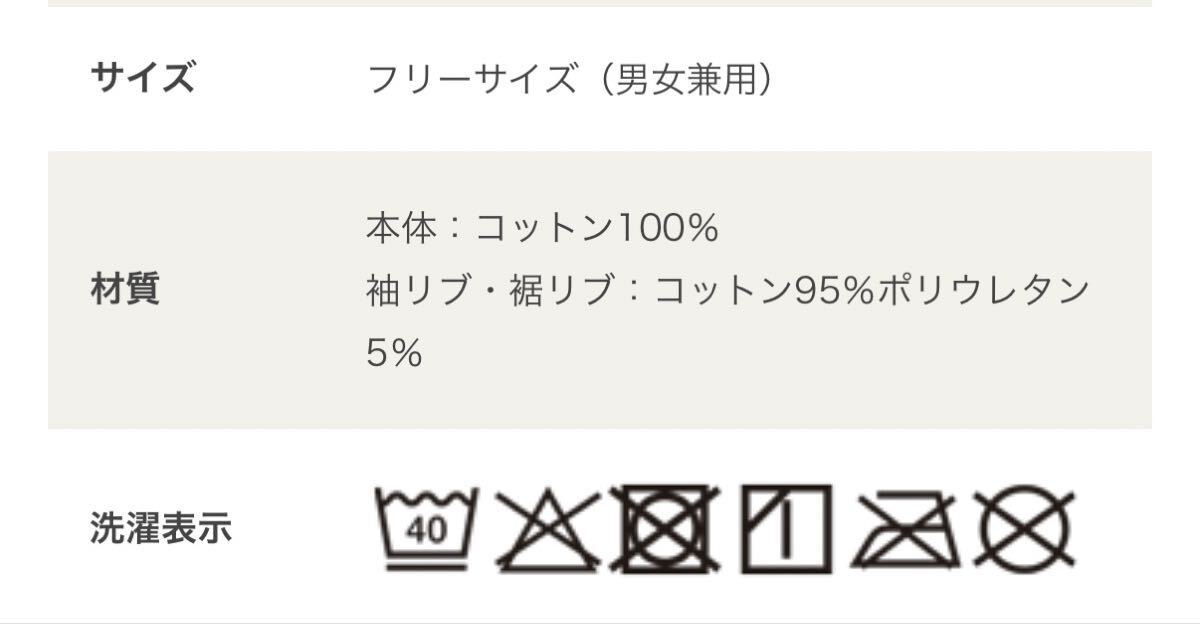Select the 材質 row label
Screen dimensions: 1200x624
[125, 290]
